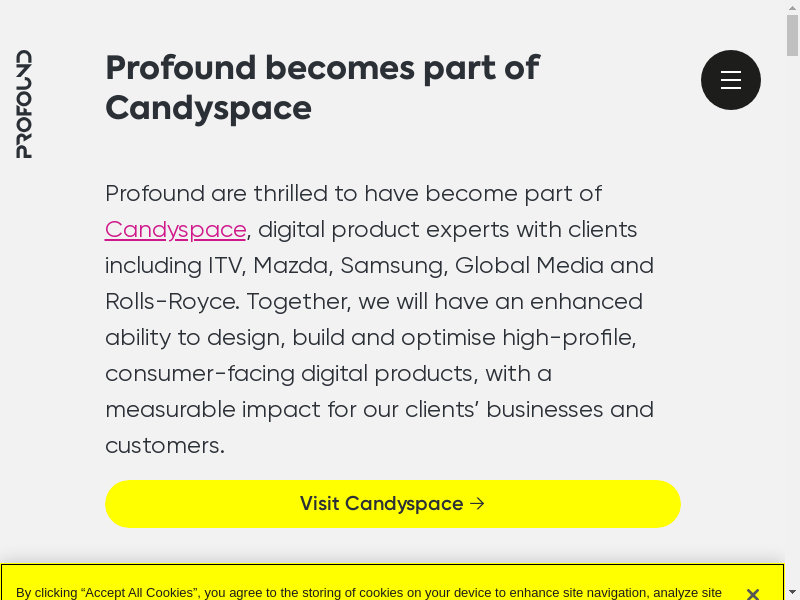Click the scrollbar down arrow
Image resolution: width=800 pixels, height=600 pixels.
(792, 591)
